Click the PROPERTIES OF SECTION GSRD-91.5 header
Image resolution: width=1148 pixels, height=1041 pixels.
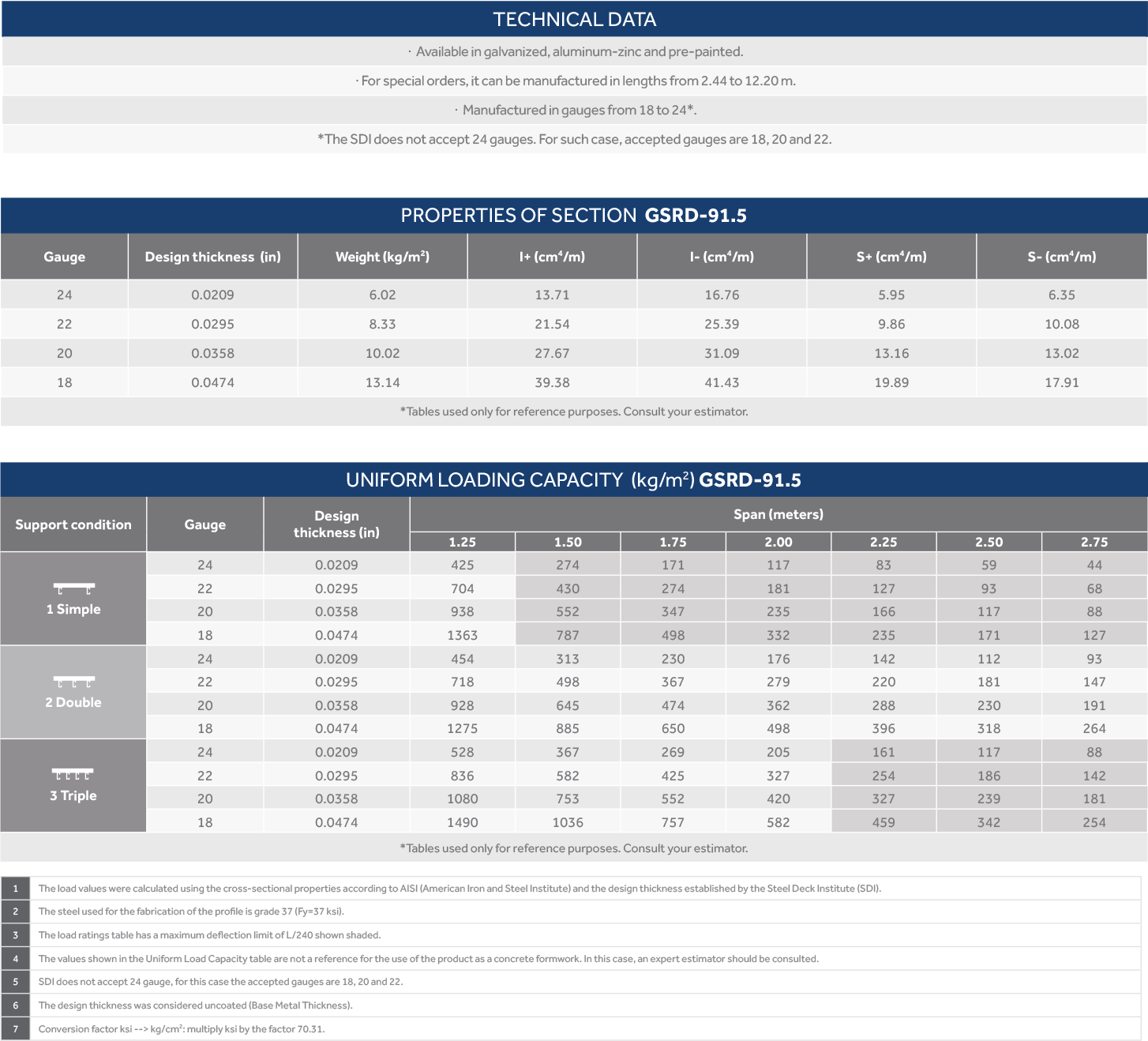pyautogui.click(x=574, y=216)
